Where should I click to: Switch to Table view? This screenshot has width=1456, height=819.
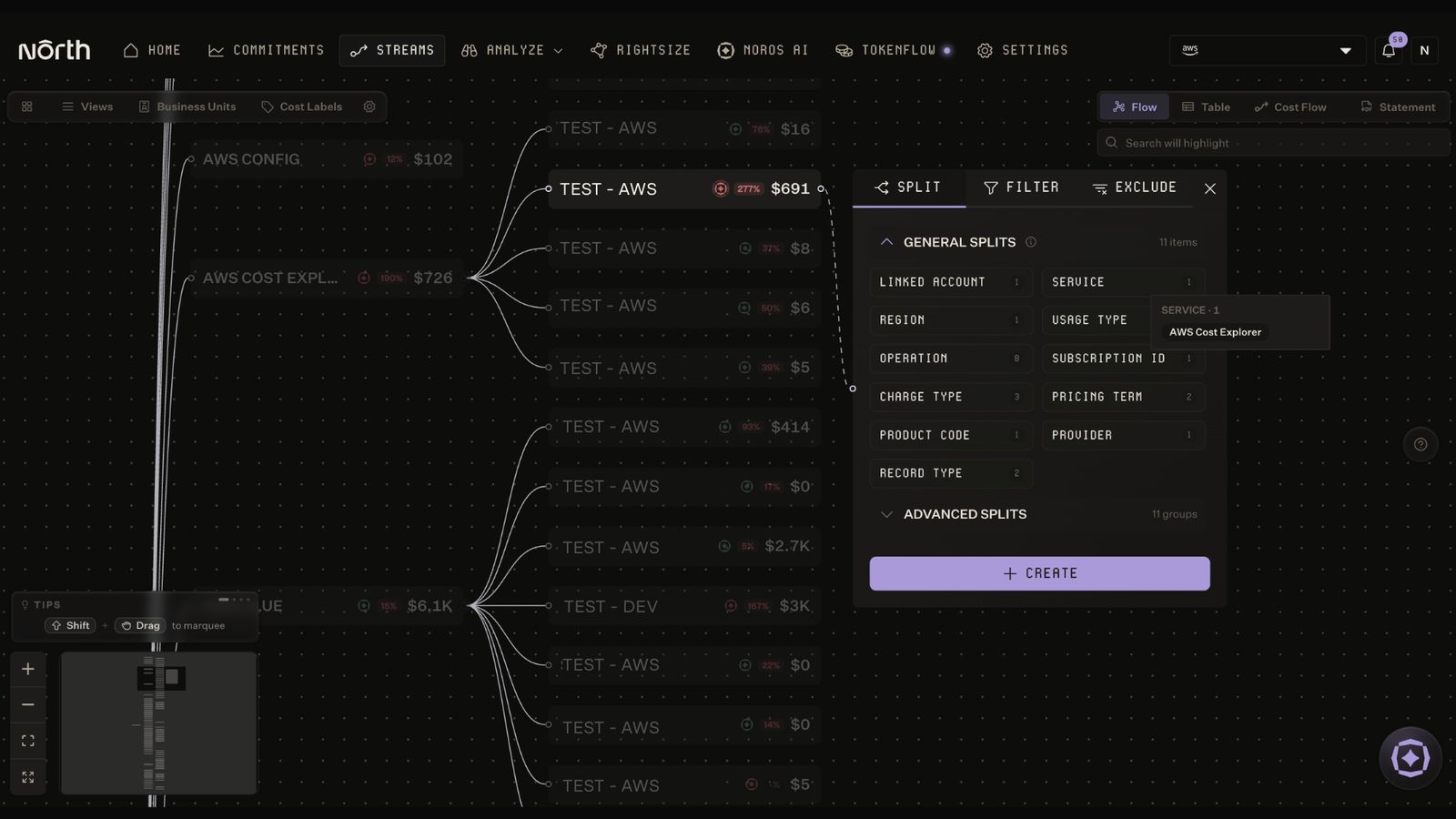pyautogui.click(x=1206, y=106)
